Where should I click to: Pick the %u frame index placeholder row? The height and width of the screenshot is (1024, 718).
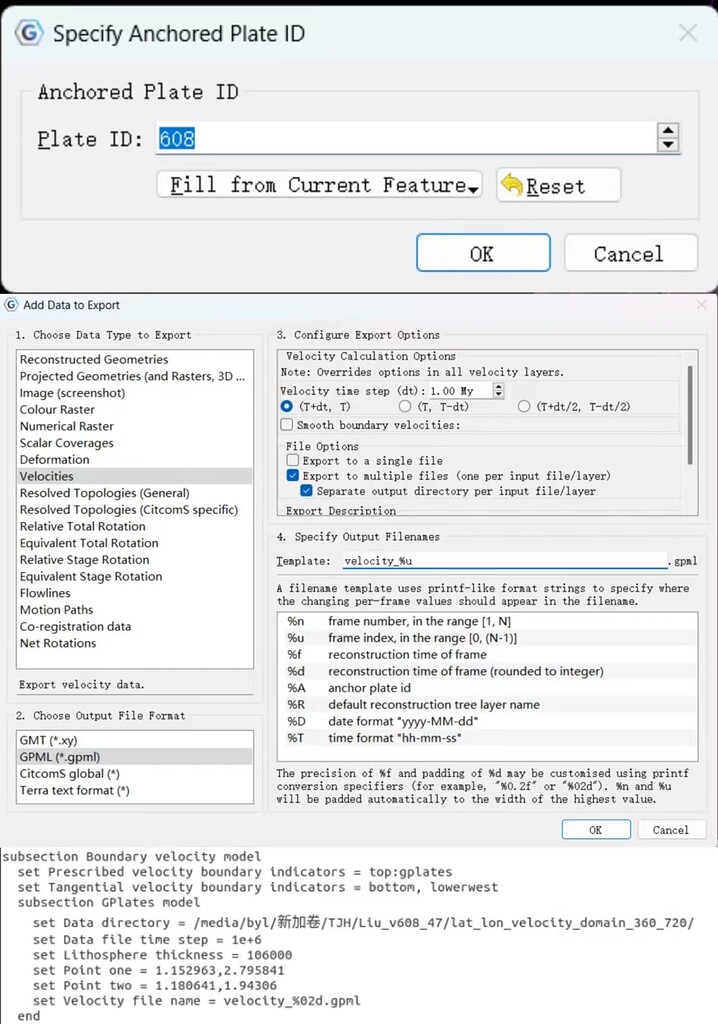tap(487, 638)
